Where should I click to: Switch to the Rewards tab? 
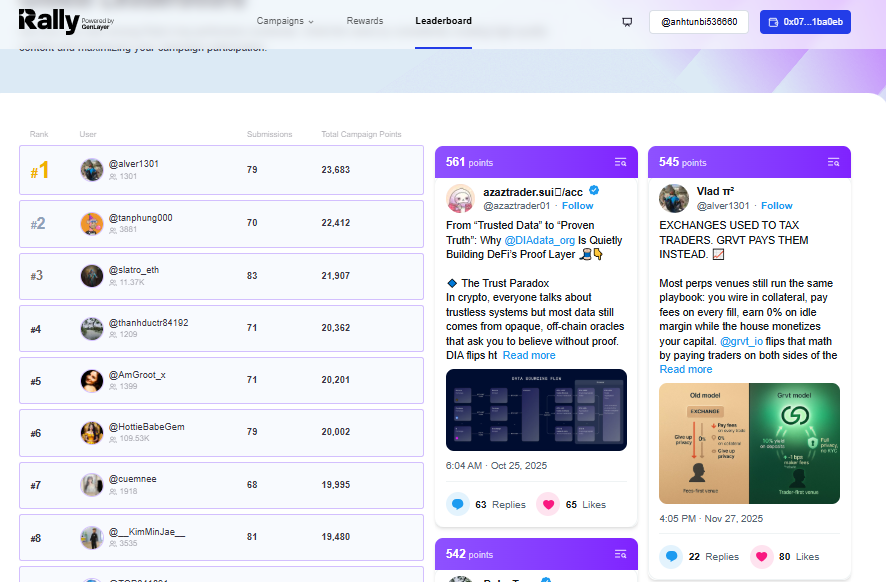coord(364,20)
